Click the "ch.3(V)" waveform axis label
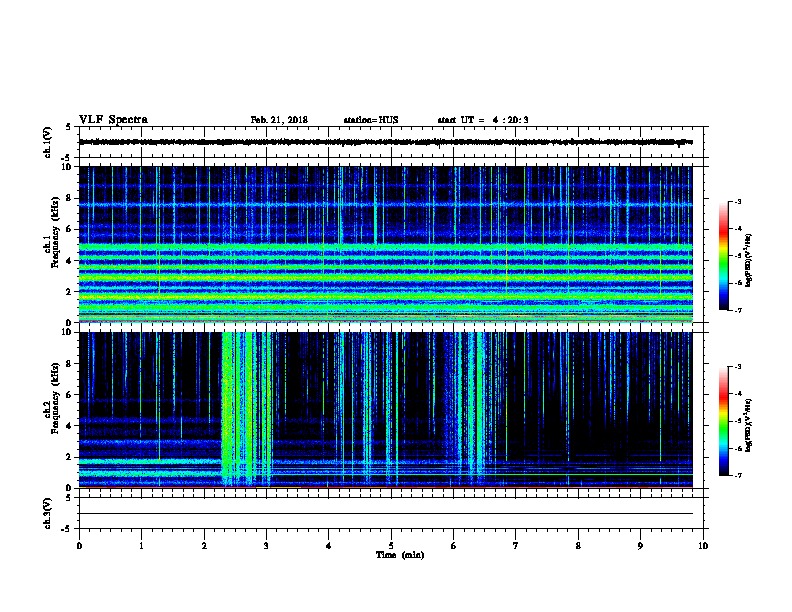 pos(48,513)
